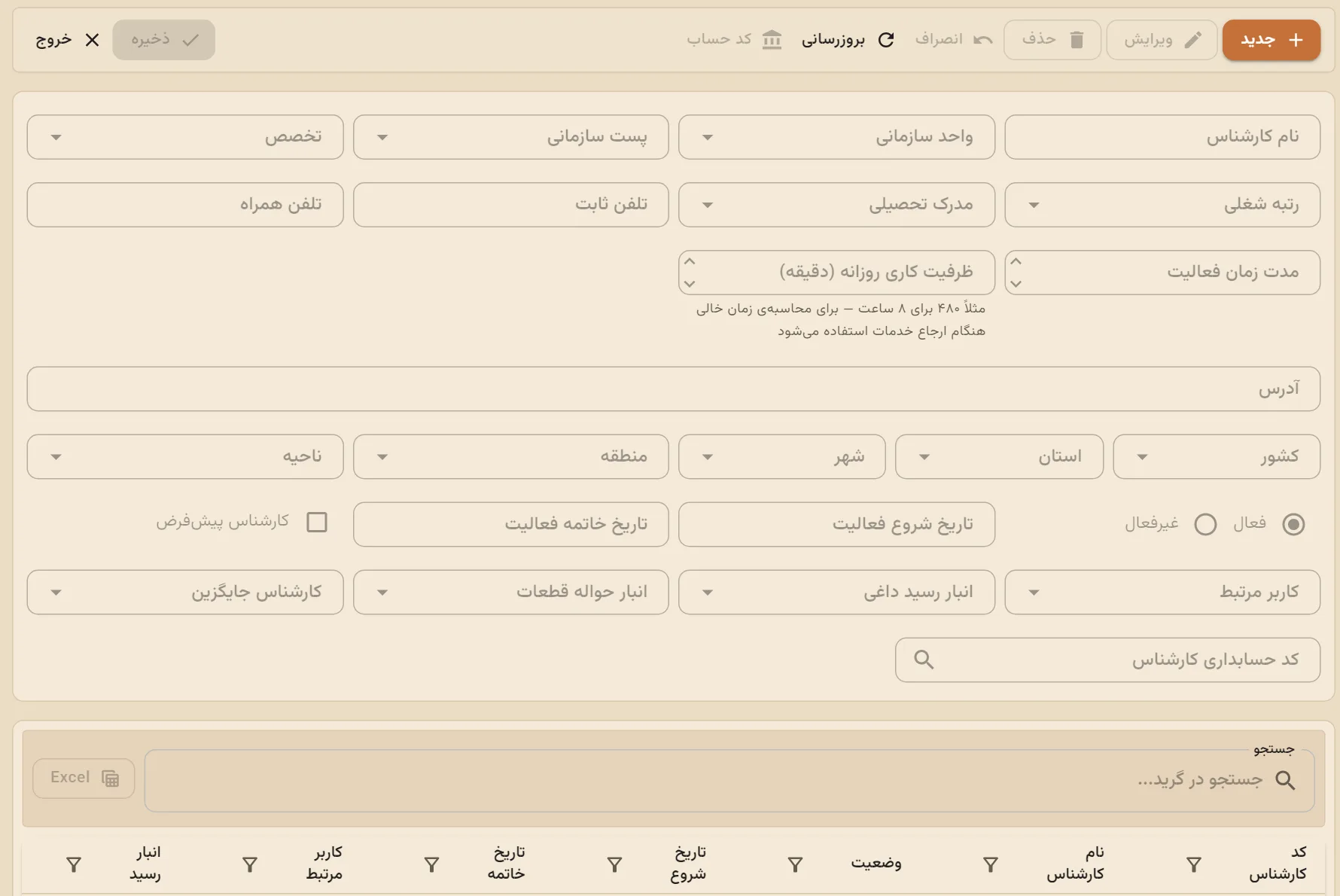Viewport: 1340px width, 896px height.
Task: Increase مدت زمان فعالیت with up arrow
Action: pyautogui.click(x=1016, y=261)
